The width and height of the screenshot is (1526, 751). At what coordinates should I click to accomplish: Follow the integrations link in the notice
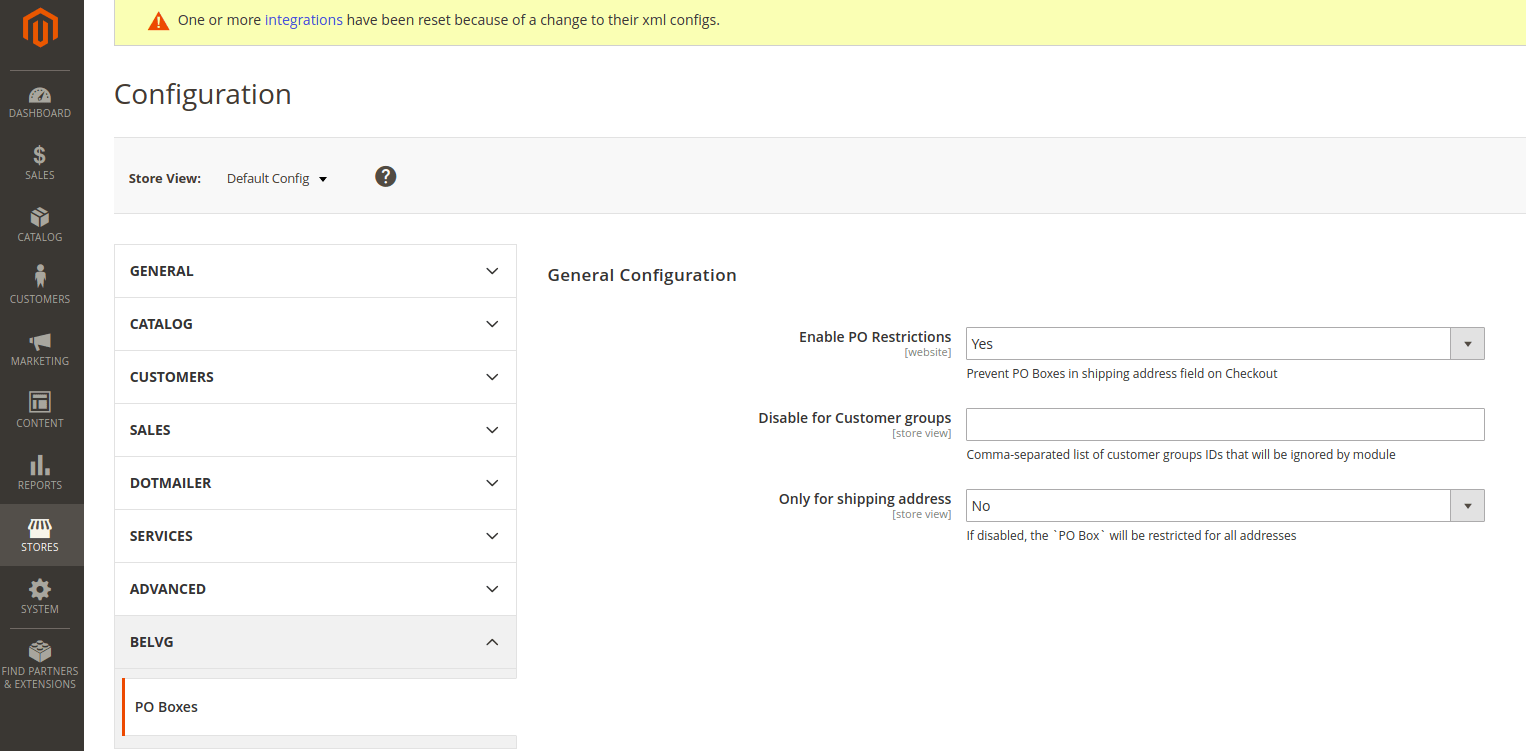coord(304,20)
